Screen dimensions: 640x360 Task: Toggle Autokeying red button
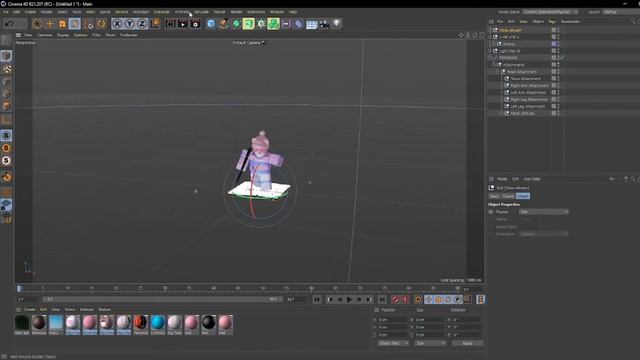click(x=405, y=300)
